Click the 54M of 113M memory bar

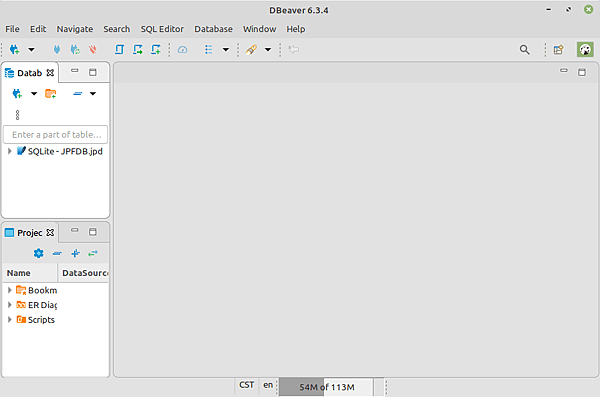coord(326,387)
